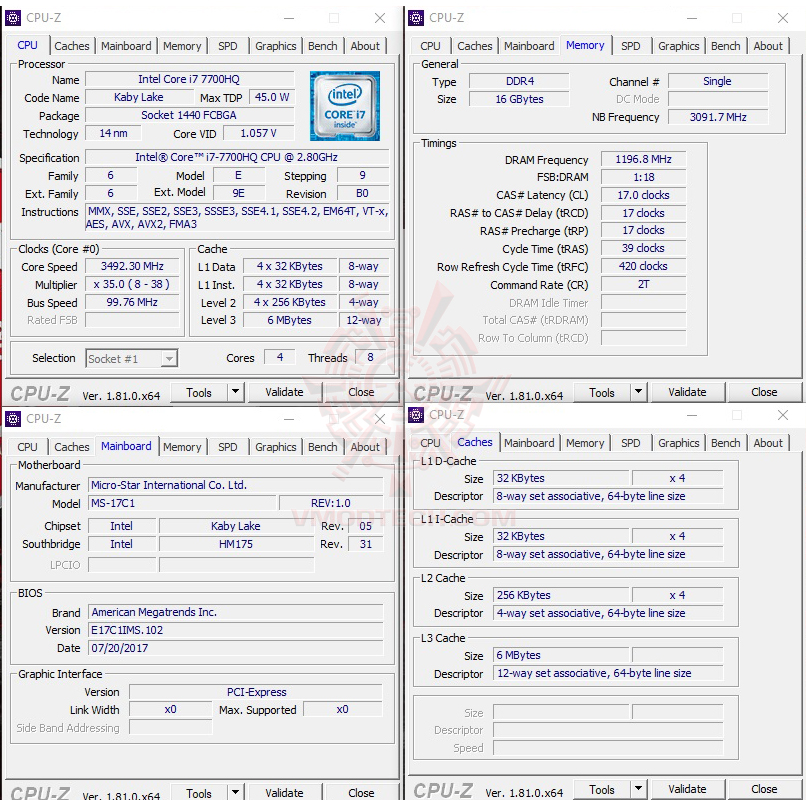Click the CPU-Z logo beside version in Memory window
This screenshot has height=800, width=806.
(x=443, y=392)
